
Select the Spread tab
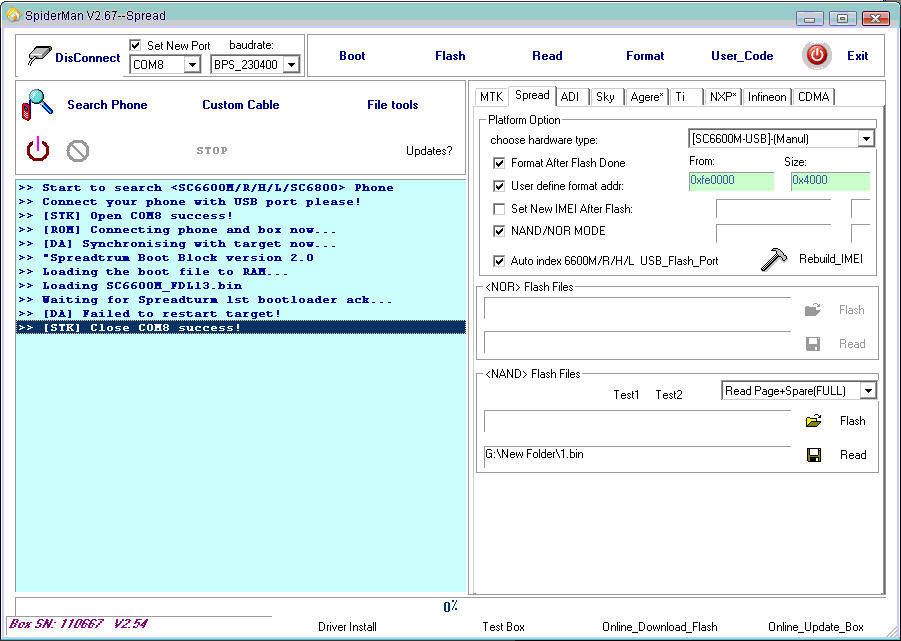coord(532,95)
